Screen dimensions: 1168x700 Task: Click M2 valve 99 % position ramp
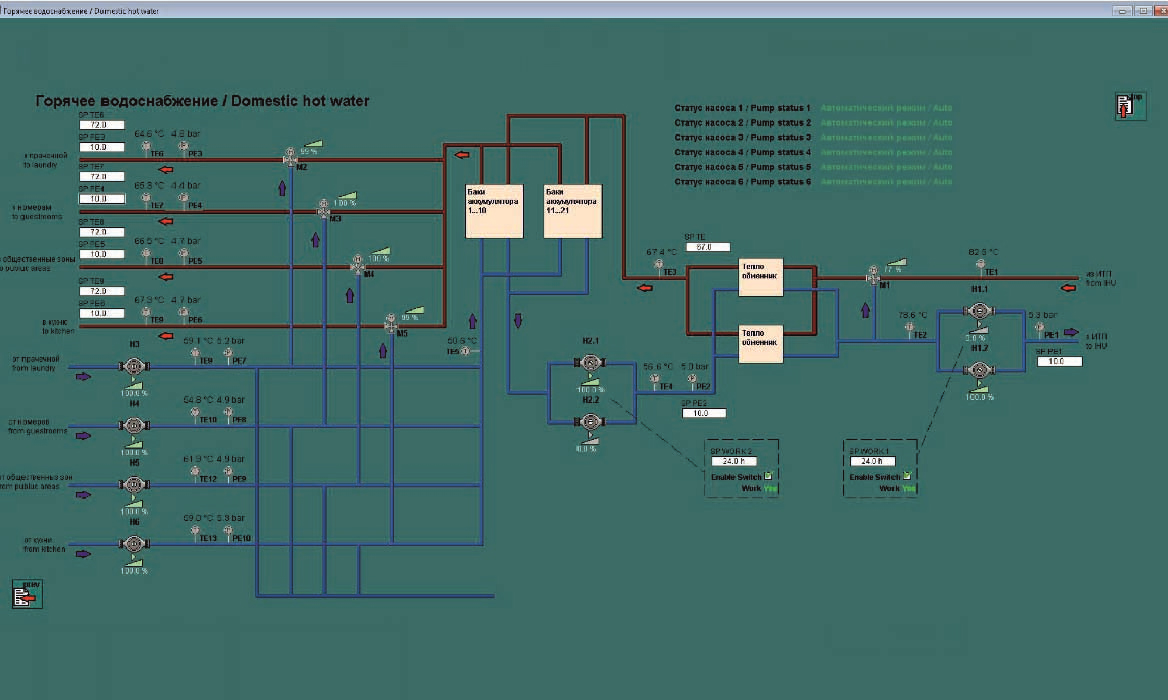313,144
